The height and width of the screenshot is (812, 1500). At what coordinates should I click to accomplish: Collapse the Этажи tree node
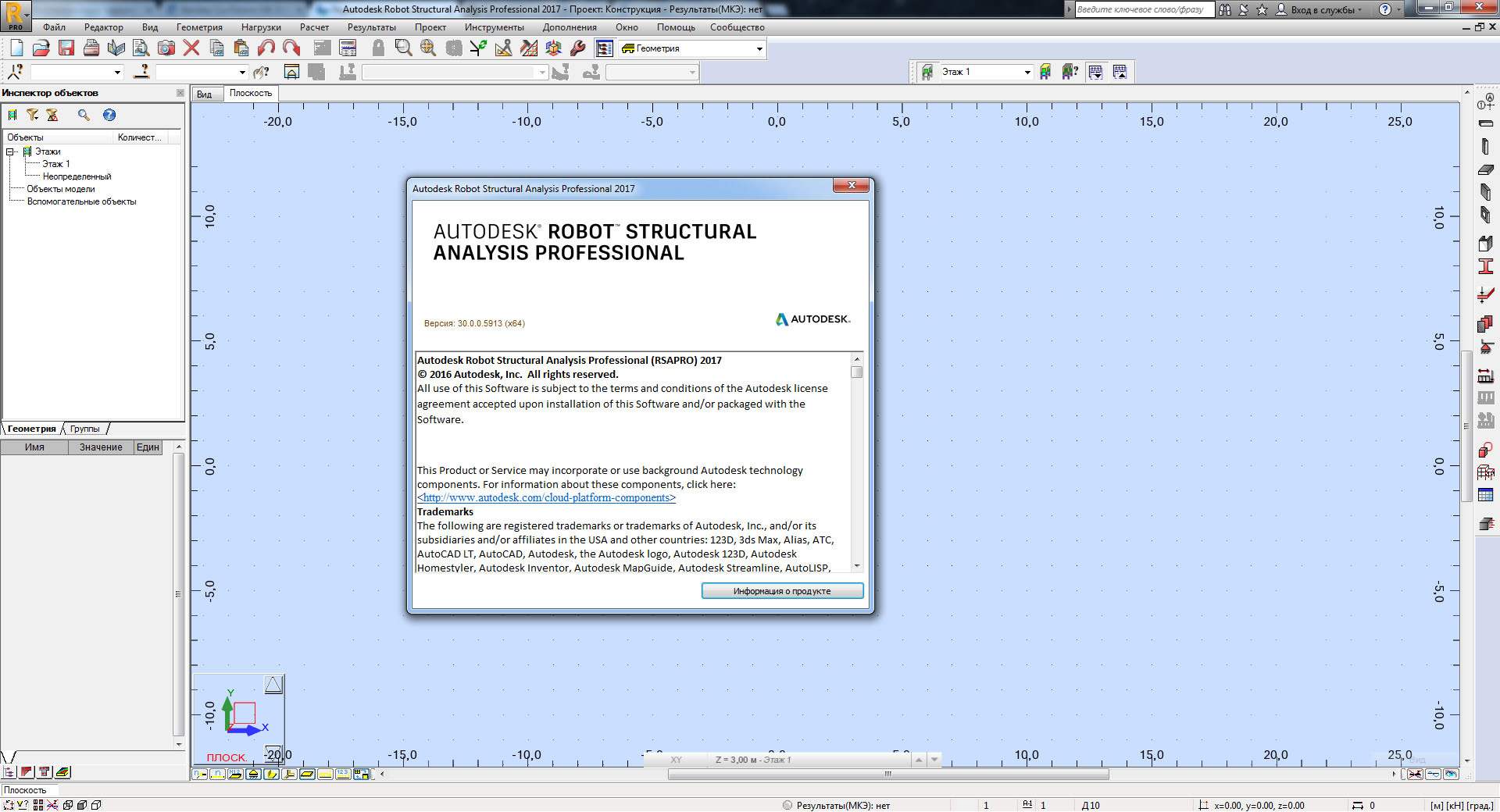coord(11,151)
